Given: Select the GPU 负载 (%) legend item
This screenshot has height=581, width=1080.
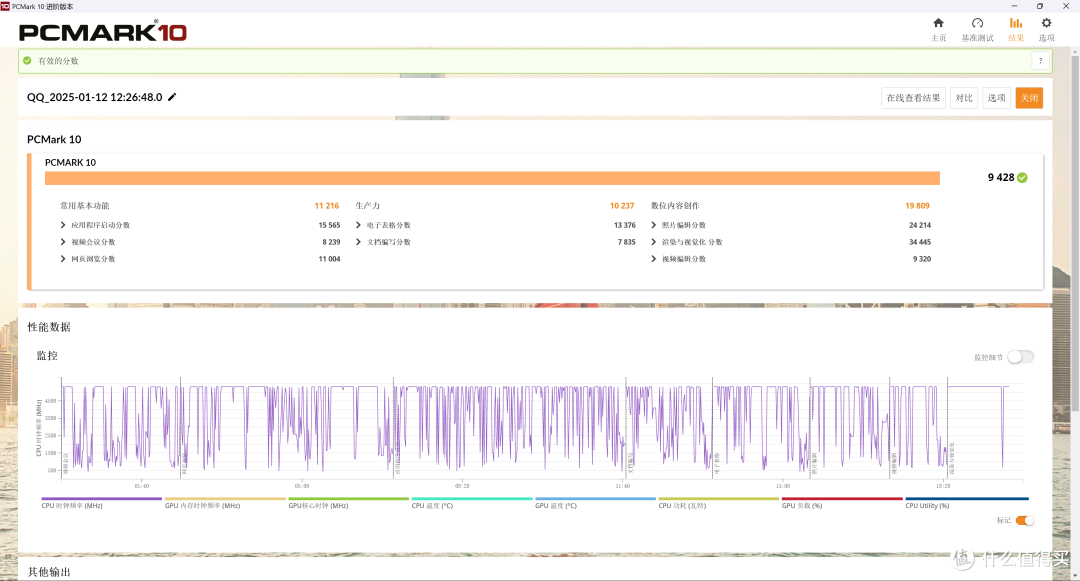Looking at the screenshot, I should pos(842,503).
